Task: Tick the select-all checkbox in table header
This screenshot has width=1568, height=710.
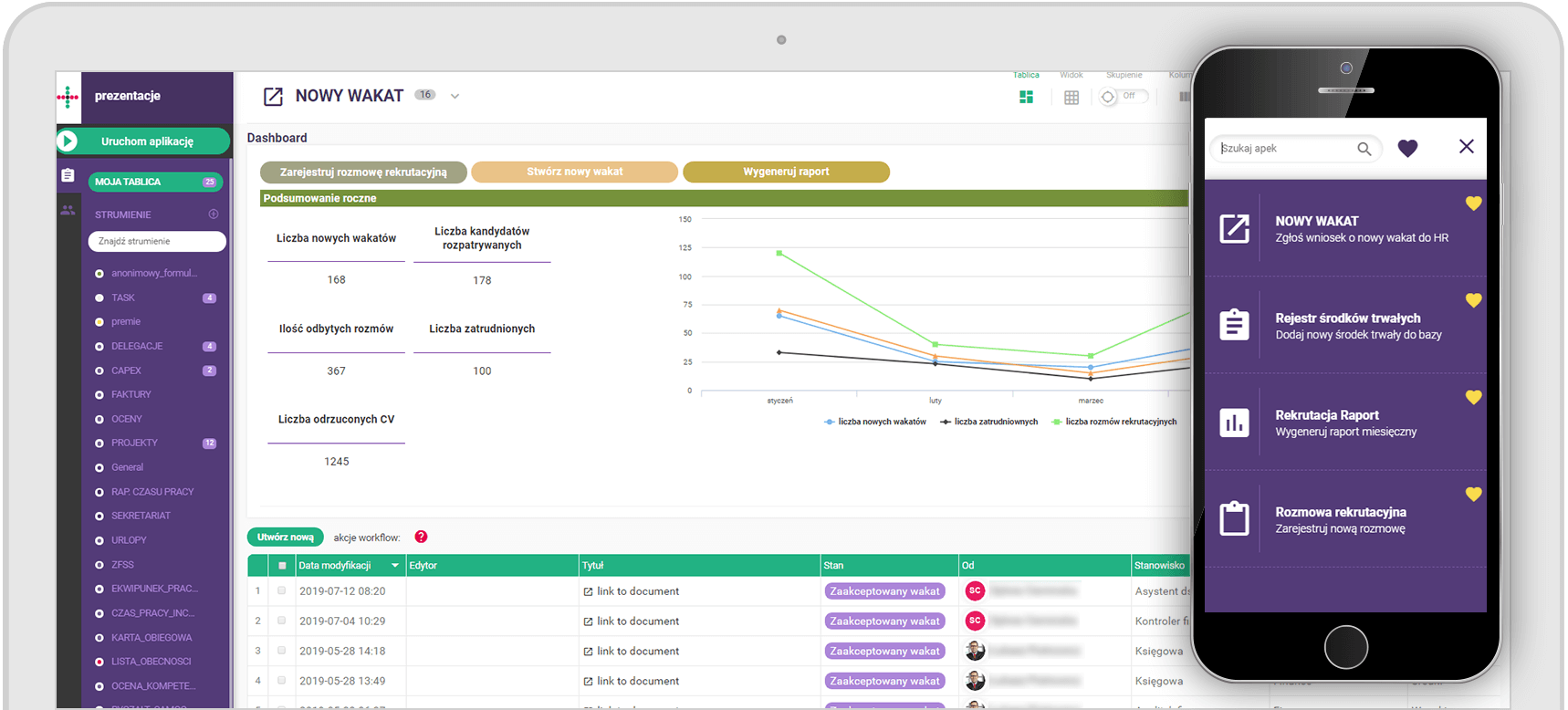Action: coord(283,566)
